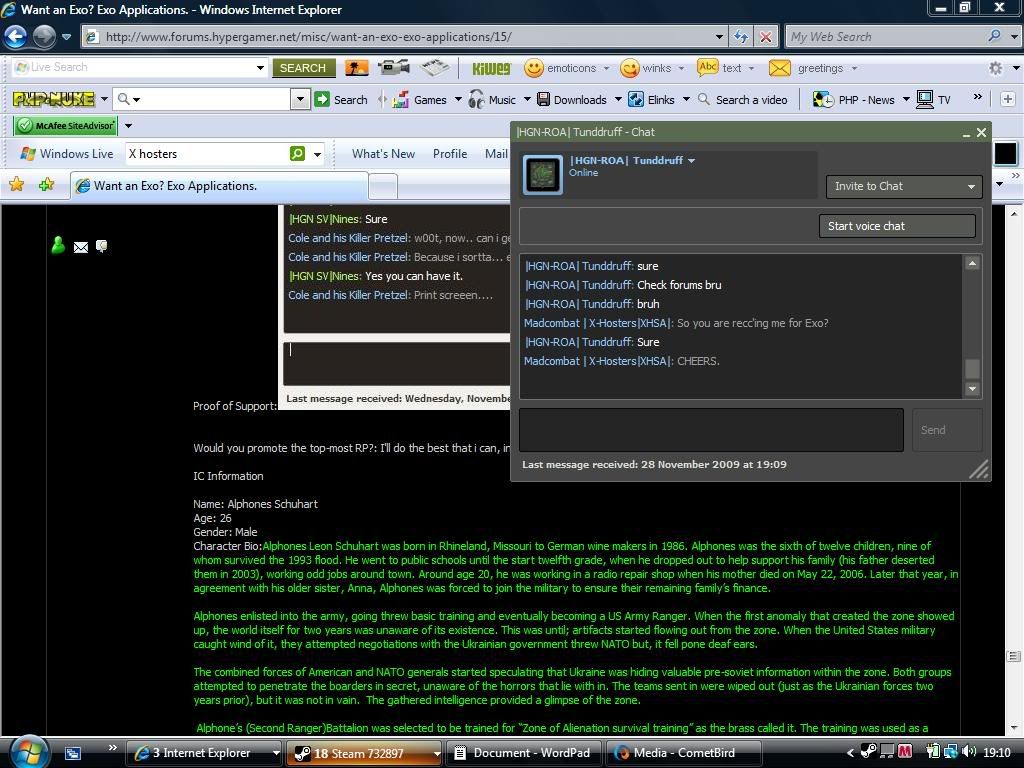Image resolution: width=1024 pixels, height=768 pixels.
Task: Switch to 3 Internet Explorer taskbar group
Action: point(203,753)
